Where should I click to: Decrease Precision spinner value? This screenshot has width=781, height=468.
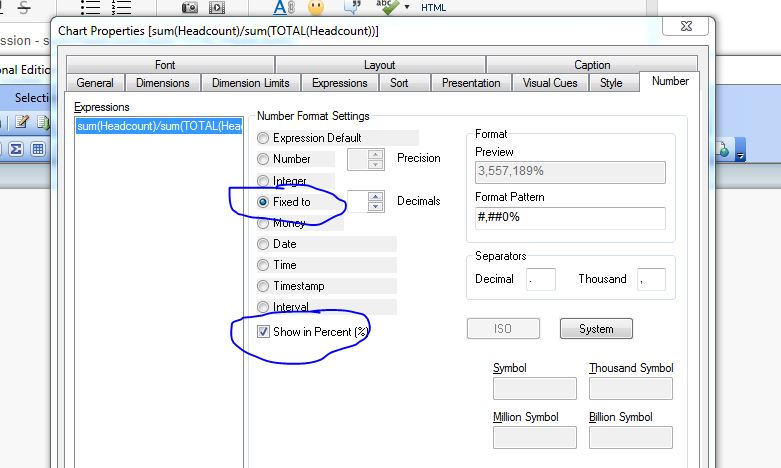click(x=376, y=165)
